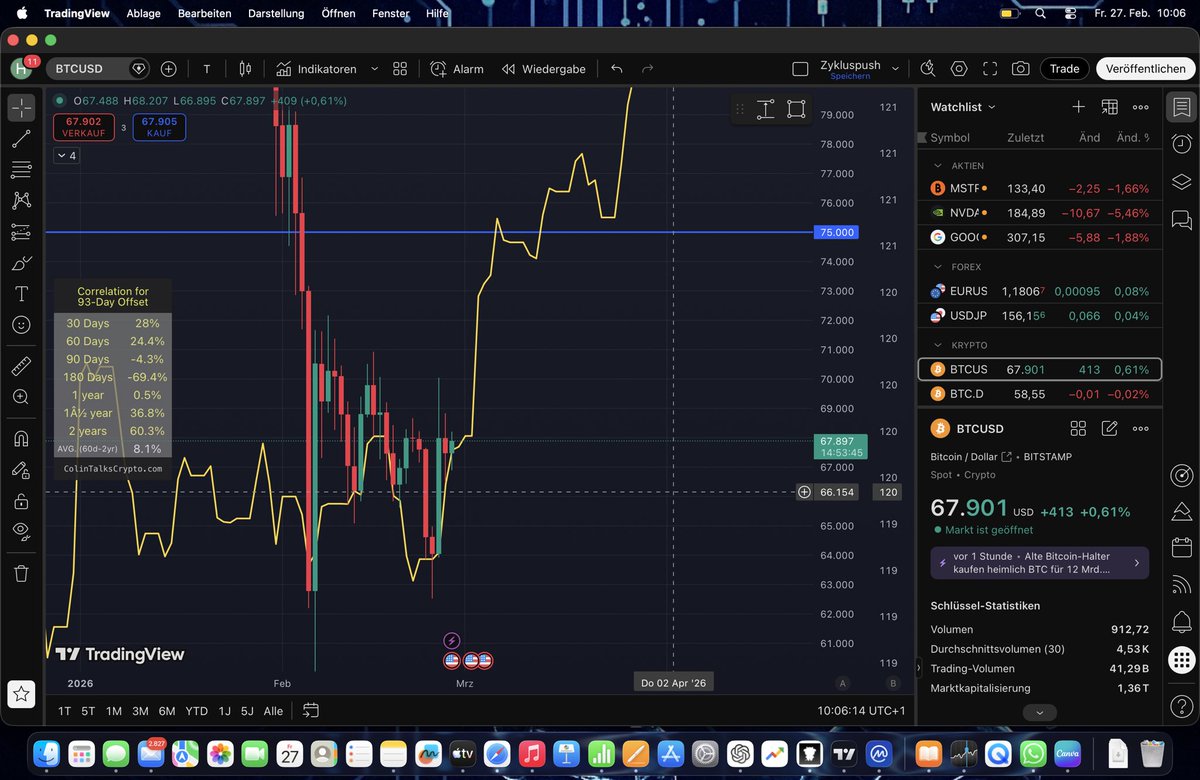Screen dimensions: 1200x780
Task: Click the Trade button
Action: coord(1064,69)
